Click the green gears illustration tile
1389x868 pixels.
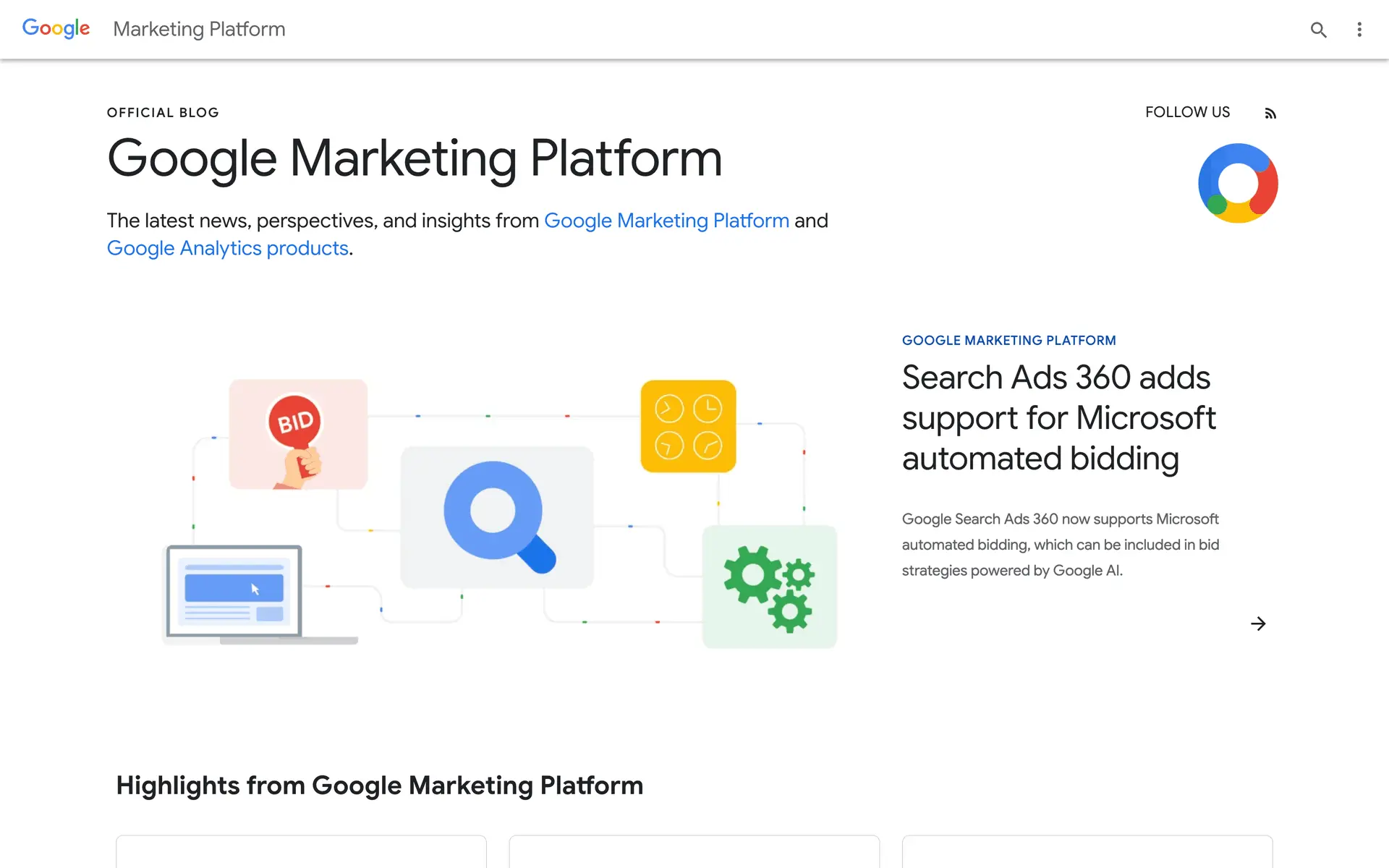pyautogui.click(x=770, y=587)
